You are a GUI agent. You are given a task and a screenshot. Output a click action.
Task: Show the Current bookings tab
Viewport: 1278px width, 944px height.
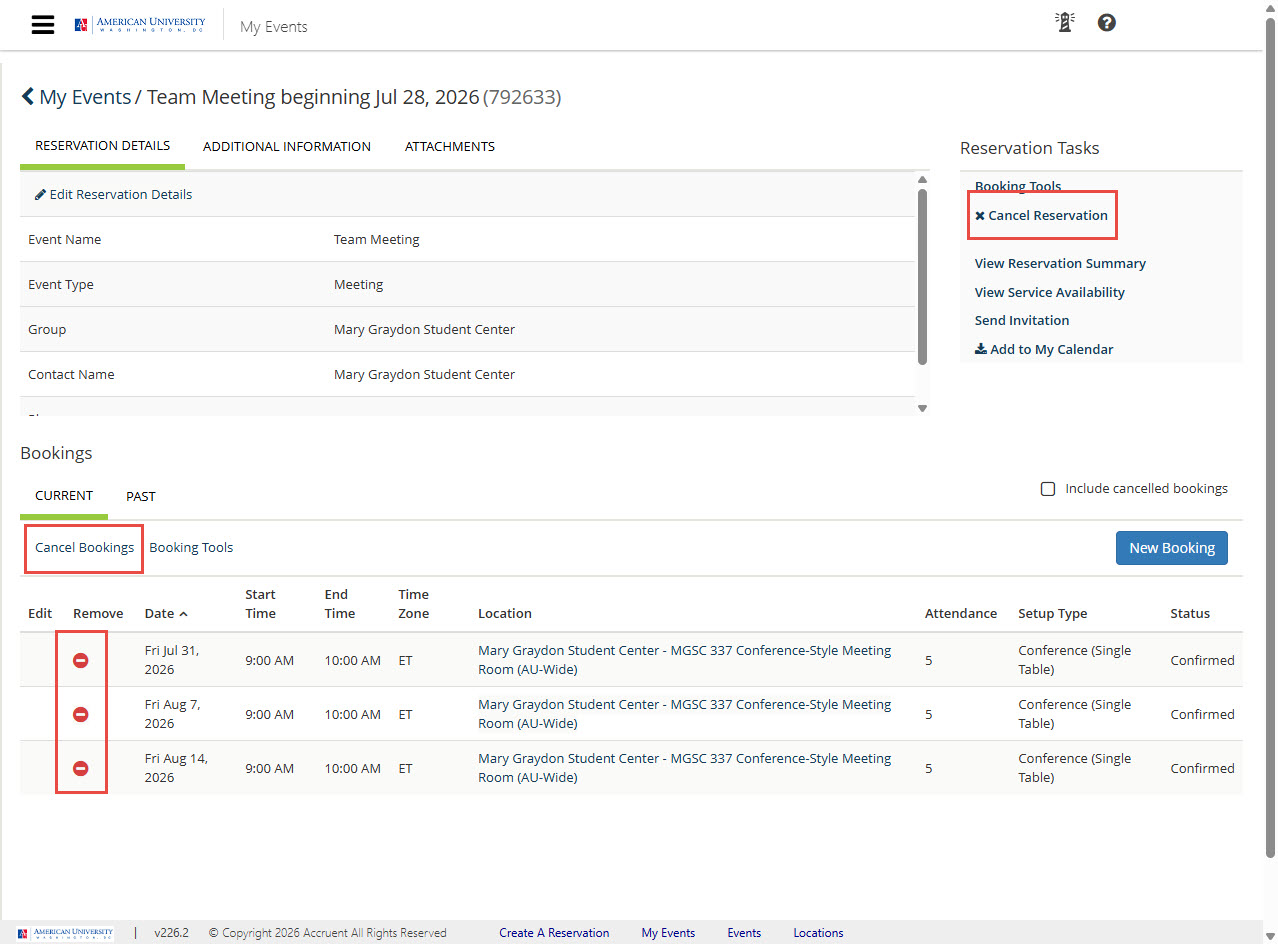(x=64, y=495)
